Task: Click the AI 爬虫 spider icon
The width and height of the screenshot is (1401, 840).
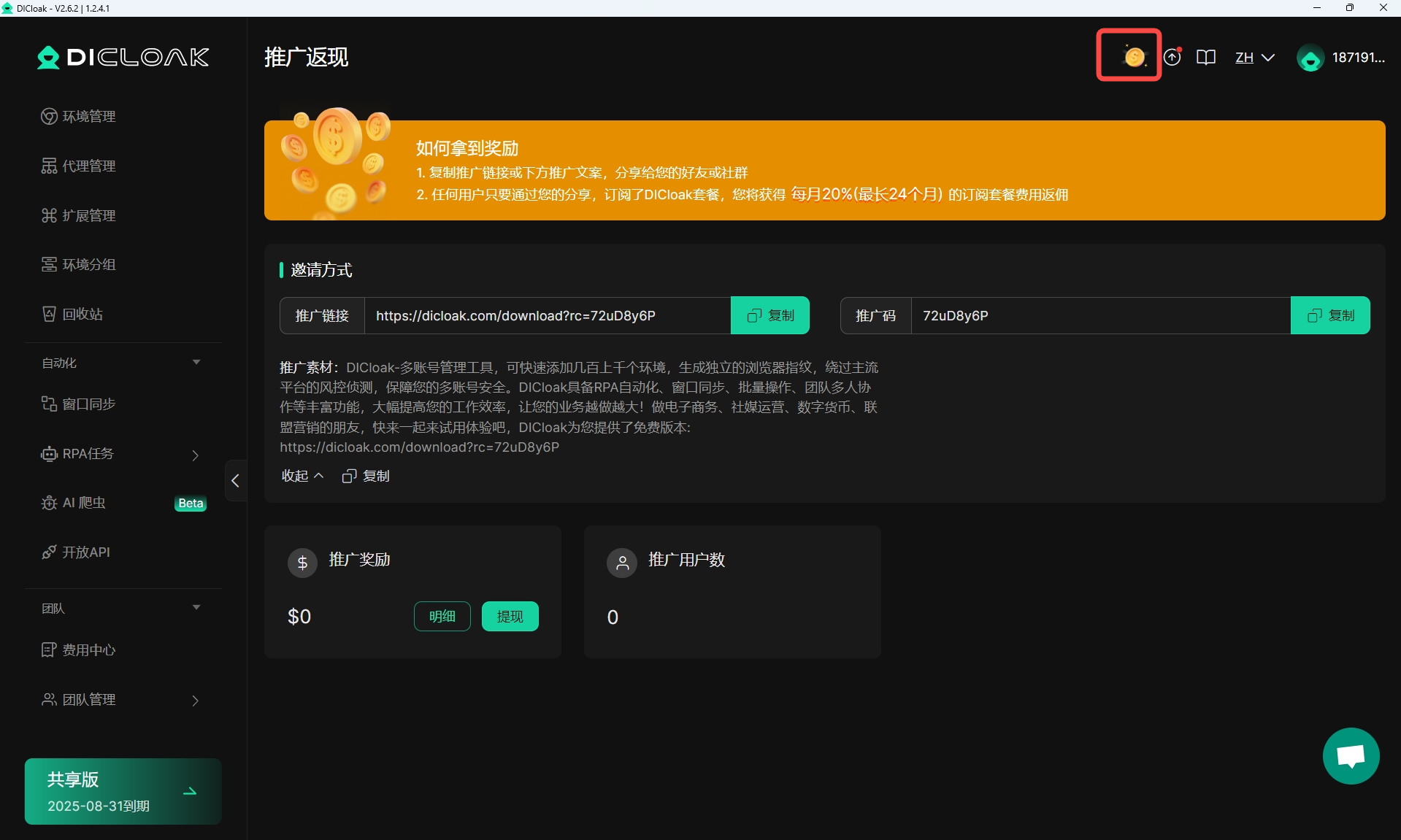Action: point(49,503)
